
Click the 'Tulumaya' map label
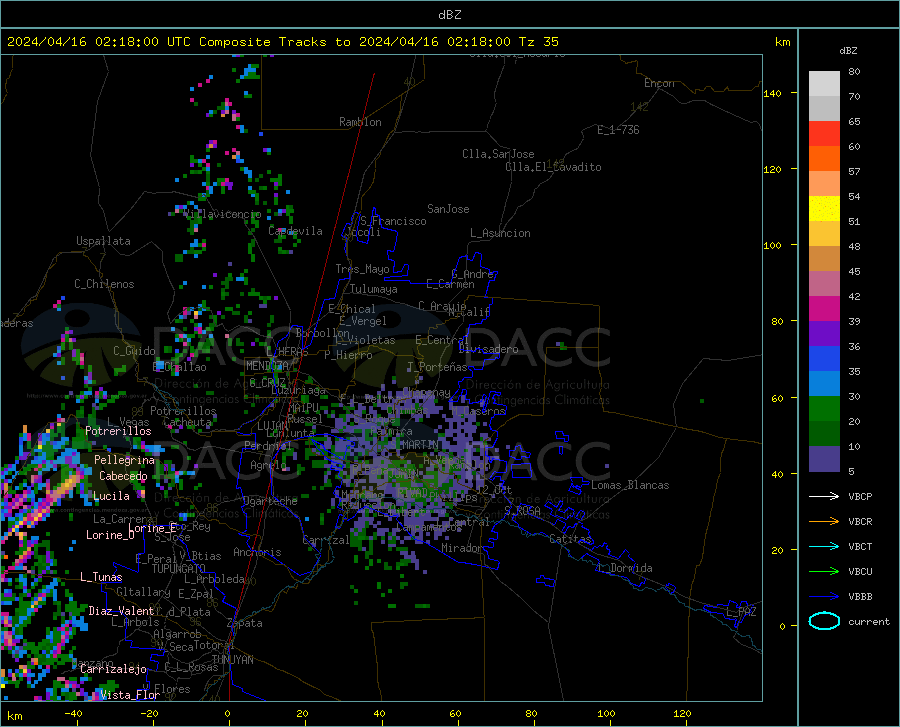(373, 289)
